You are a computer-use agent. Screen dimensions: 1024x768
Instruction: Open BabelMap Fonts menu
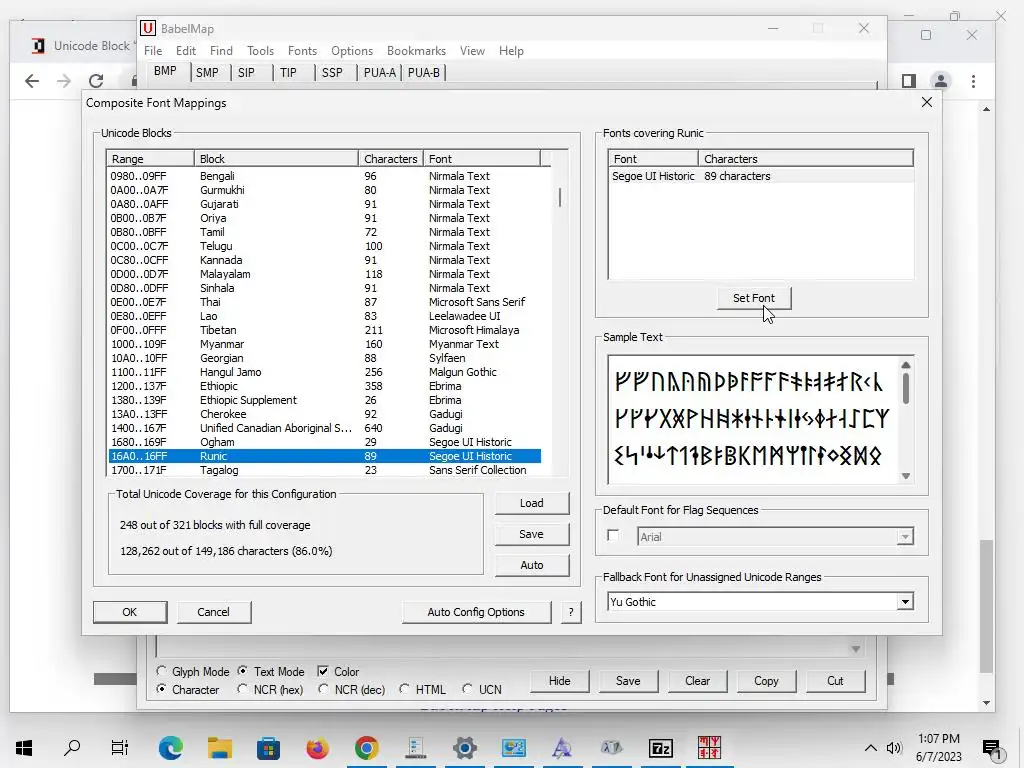[x=302, y=50]
